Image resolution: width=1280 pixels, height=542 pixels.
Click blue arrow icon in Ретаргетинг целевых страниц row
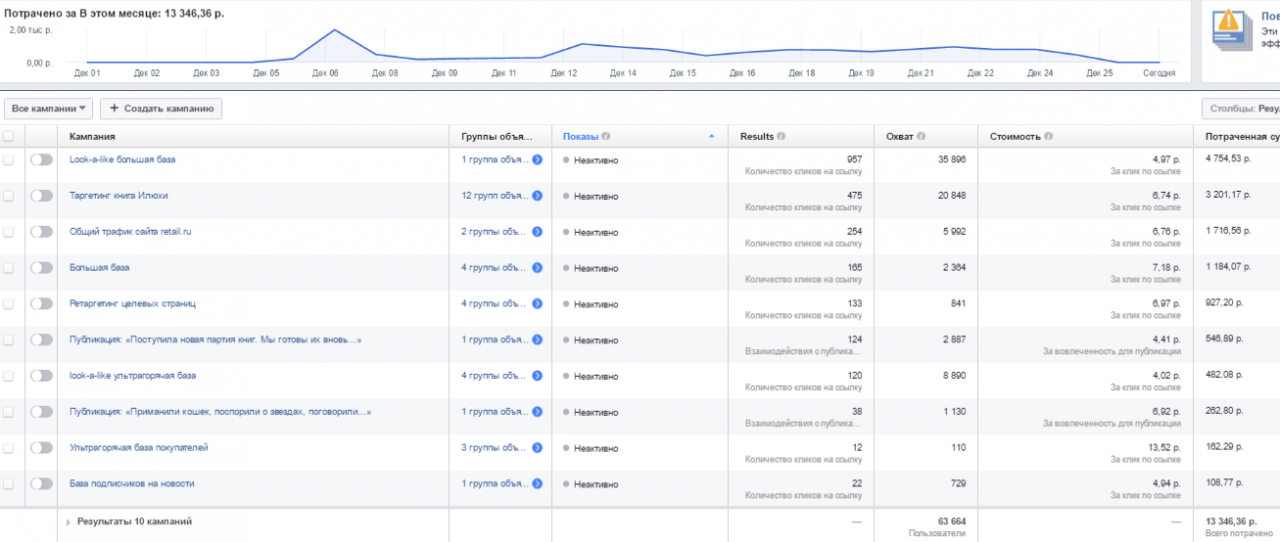coord(537,303)
